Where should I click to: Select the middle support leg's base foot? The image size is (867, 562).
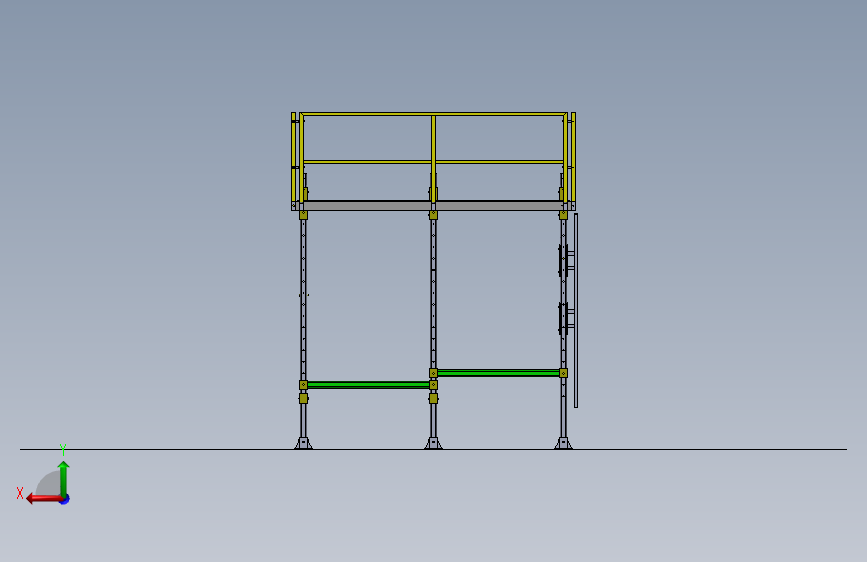point(434,443)
